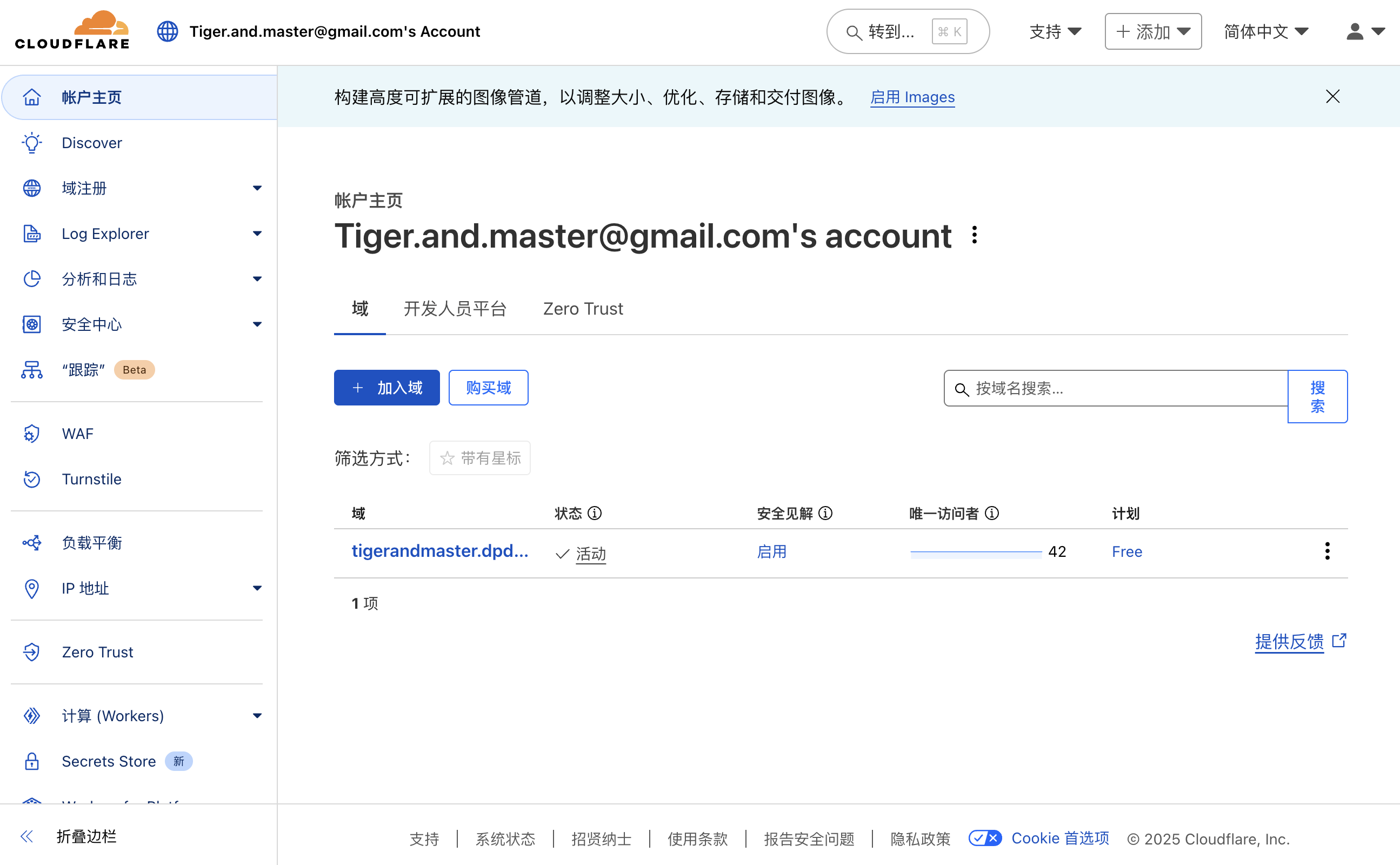Screen dimensions: 1400x865
Task: Click the 隐私政策 footer link
Action: coord(920,839)
